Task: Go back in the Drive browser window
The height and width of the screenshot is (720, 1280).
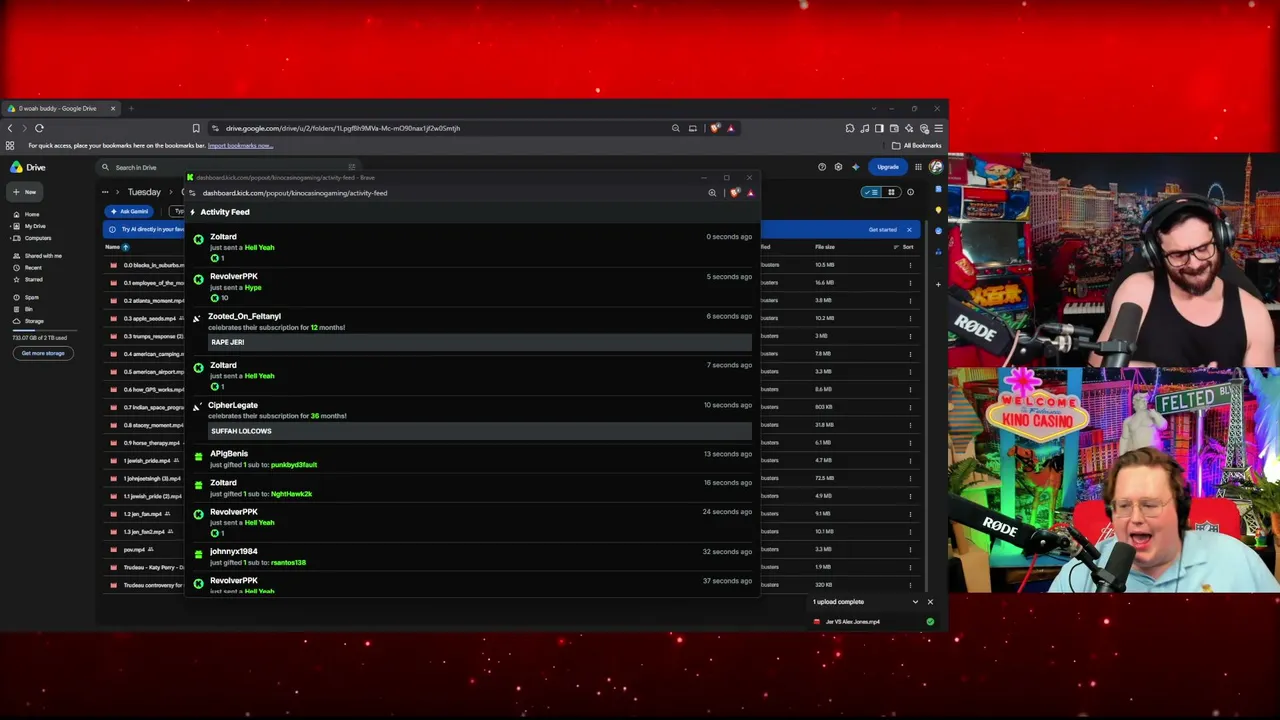Action: pyautogui.click(x=10, y=128)
